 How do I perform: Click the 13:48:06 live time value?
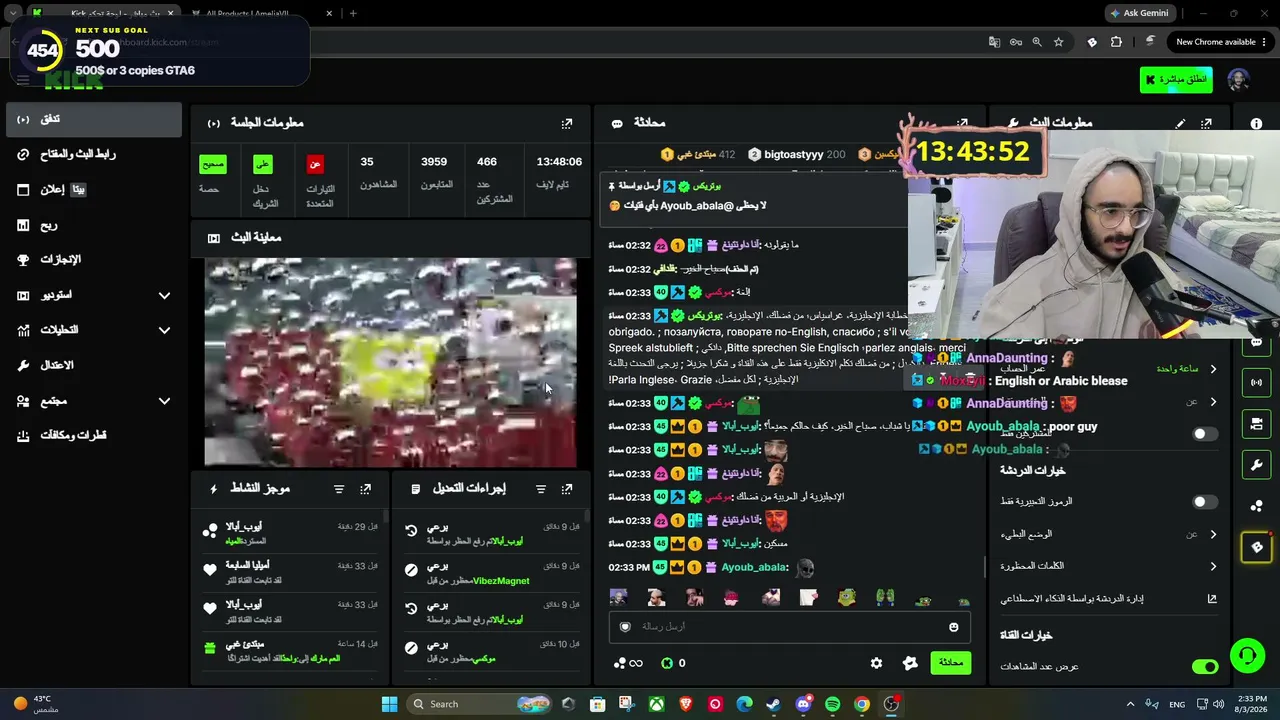[x=559, y=162]
